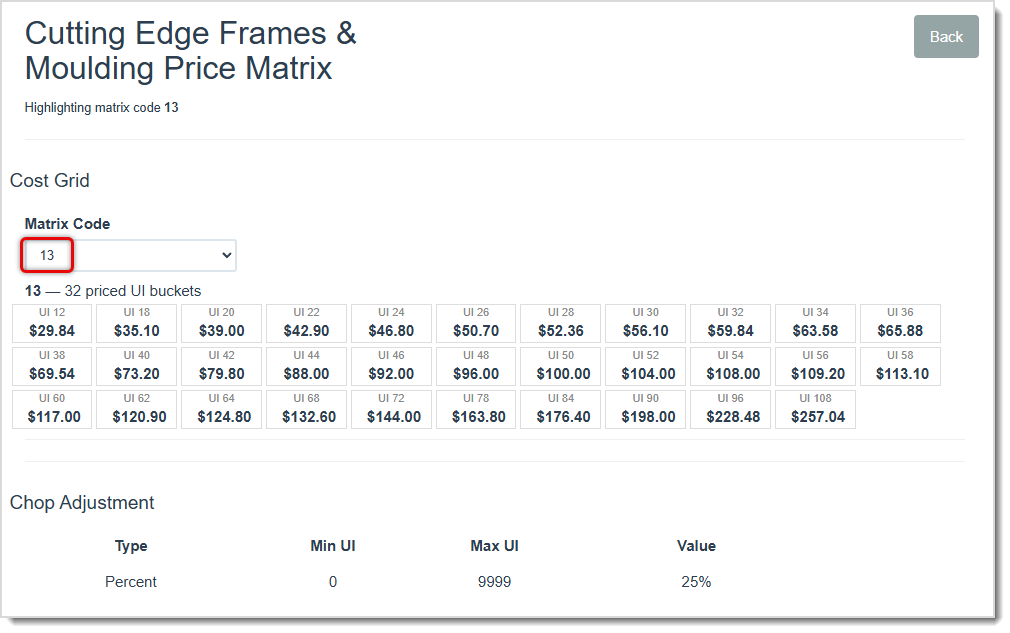Viewport: 1010px width, 633px height.
Task: Select the UI 54 bucket $108.00
Action: (x=730, y=366)
